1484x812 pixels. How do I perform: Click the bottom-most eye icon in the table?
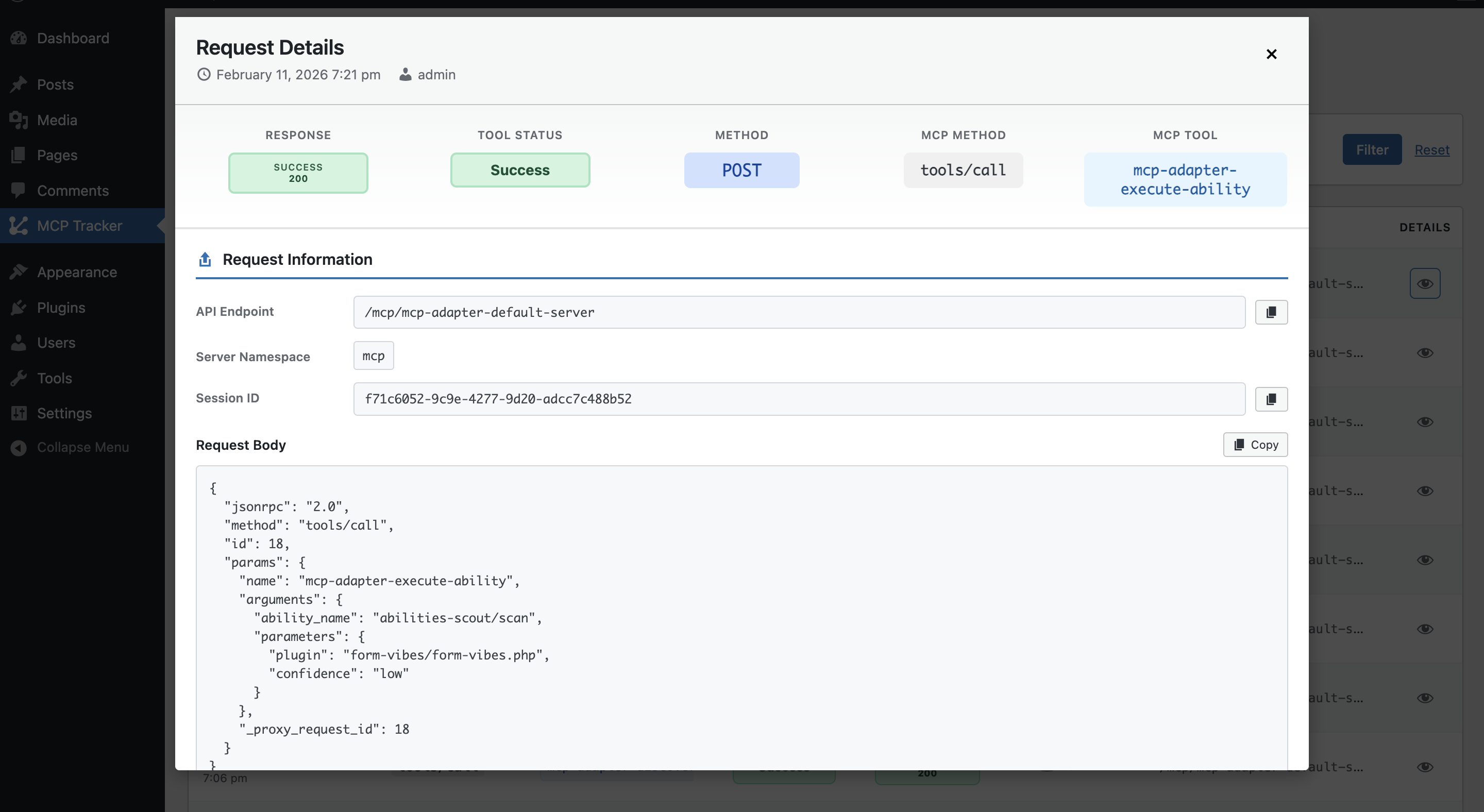(1425, 767)
